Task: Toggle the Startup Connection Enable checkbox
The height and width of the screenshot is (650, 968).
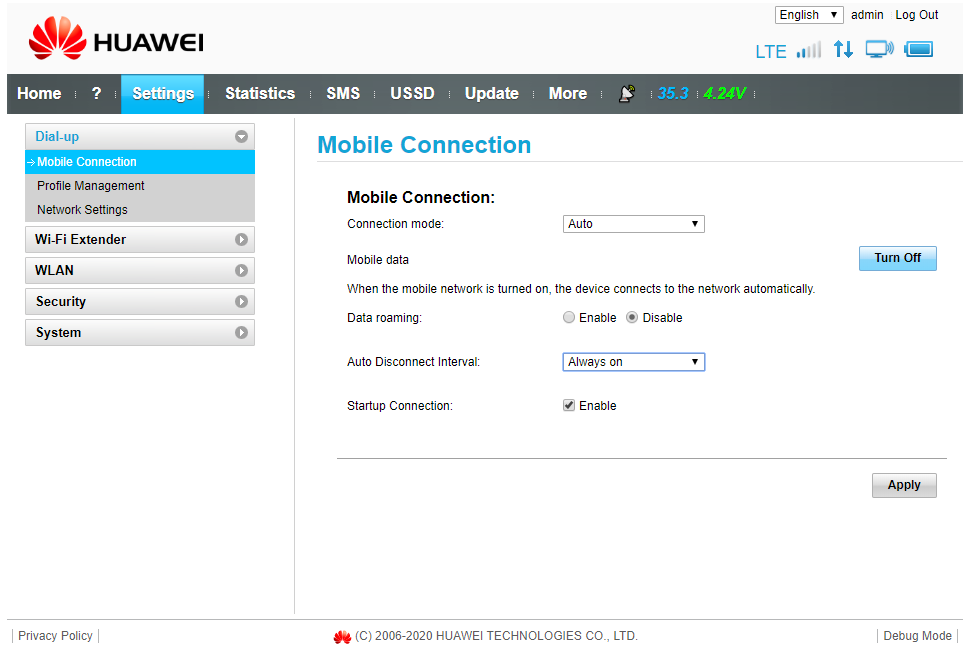Action: 569,406
